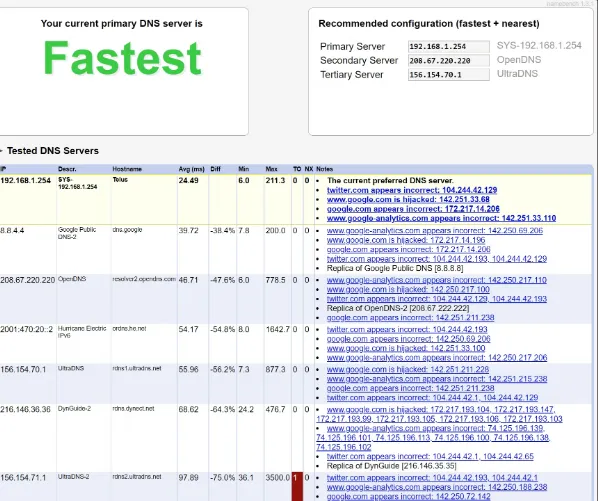
Task: Open the google-analytics link in the 8.8.4.4 row
Action: [x=435, y=230]
